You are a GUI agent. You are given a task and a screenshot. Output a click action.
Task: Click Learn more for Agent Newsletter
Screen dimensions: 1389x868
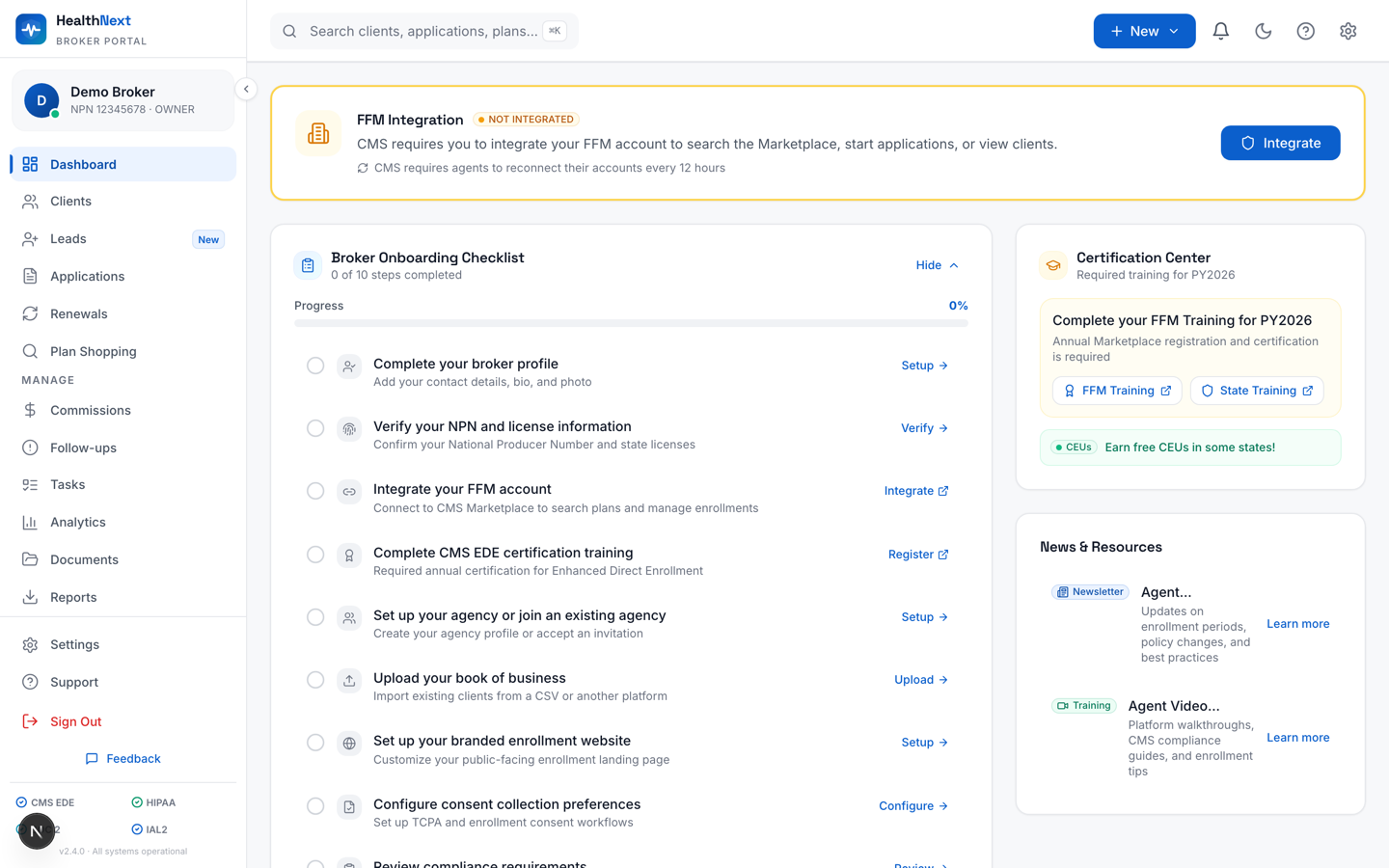[1297, 624]
